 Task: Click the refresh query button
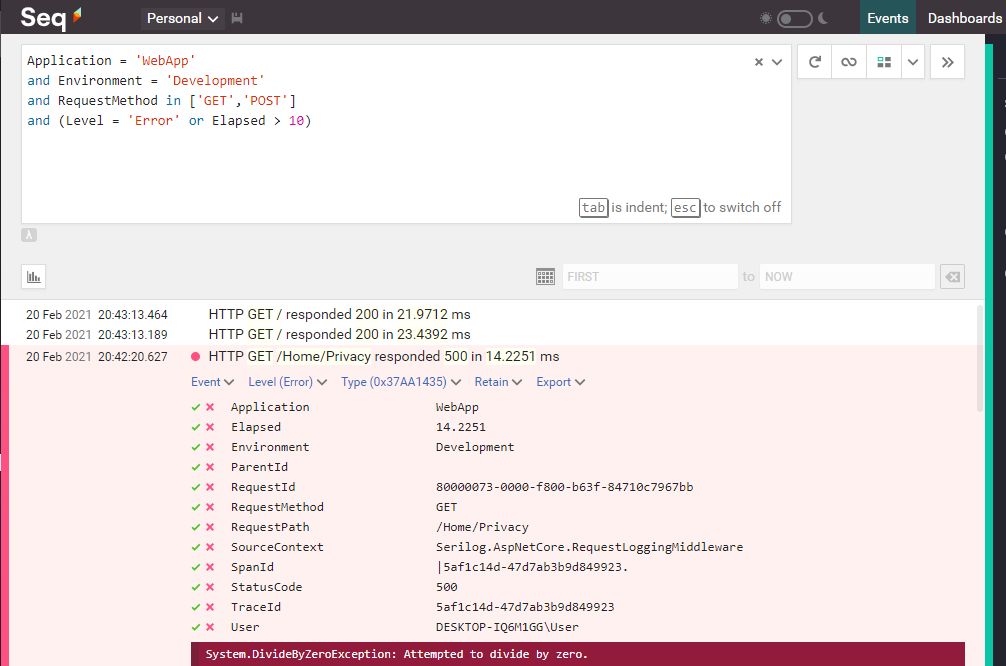814,62
